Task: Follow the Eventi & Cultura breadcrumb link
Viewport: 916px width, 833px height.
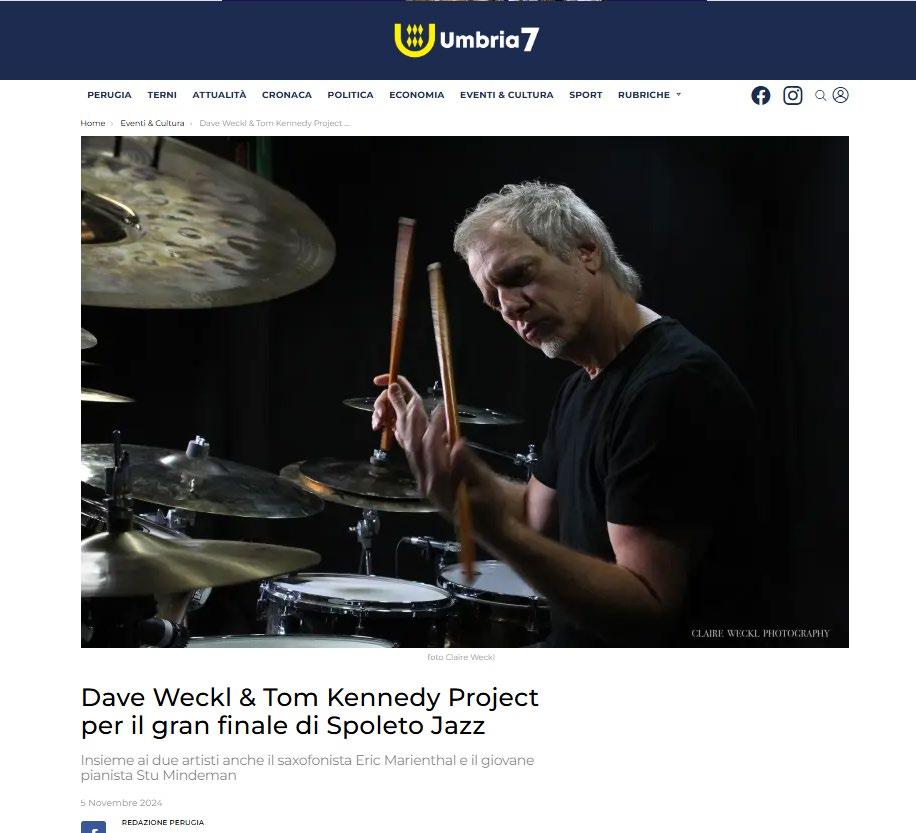Action: (152, 123)
